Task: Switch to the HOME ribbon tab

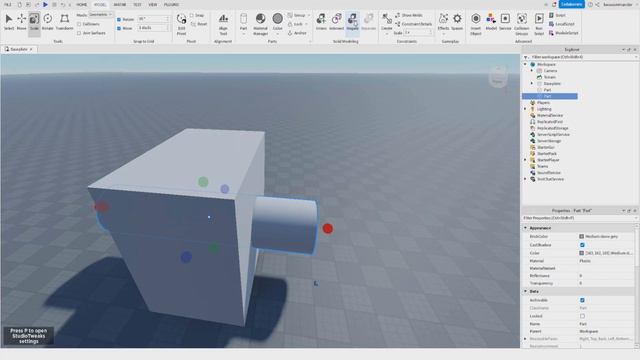Action: 82,4
